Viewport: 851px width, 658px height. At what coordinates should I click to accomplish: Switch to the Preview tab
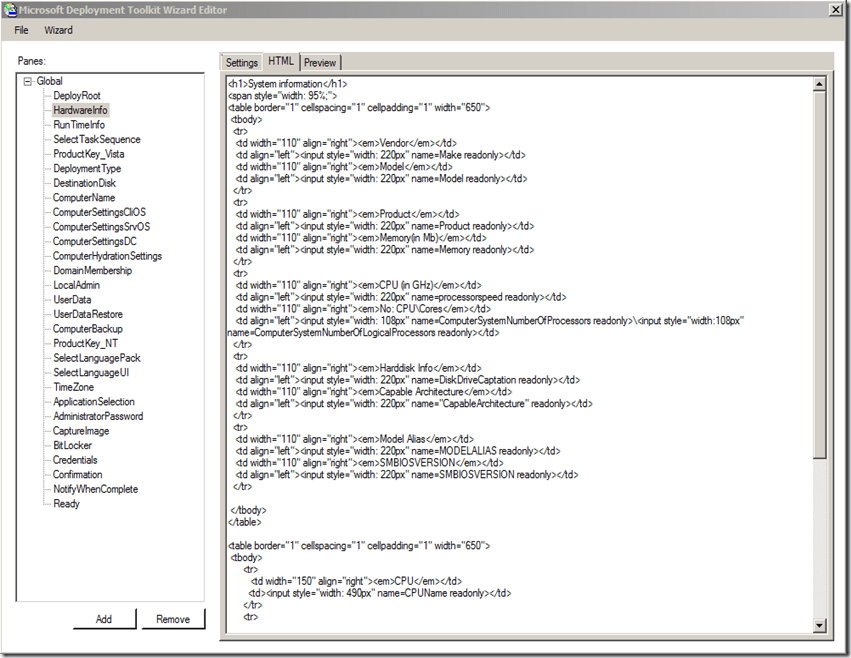320,63
